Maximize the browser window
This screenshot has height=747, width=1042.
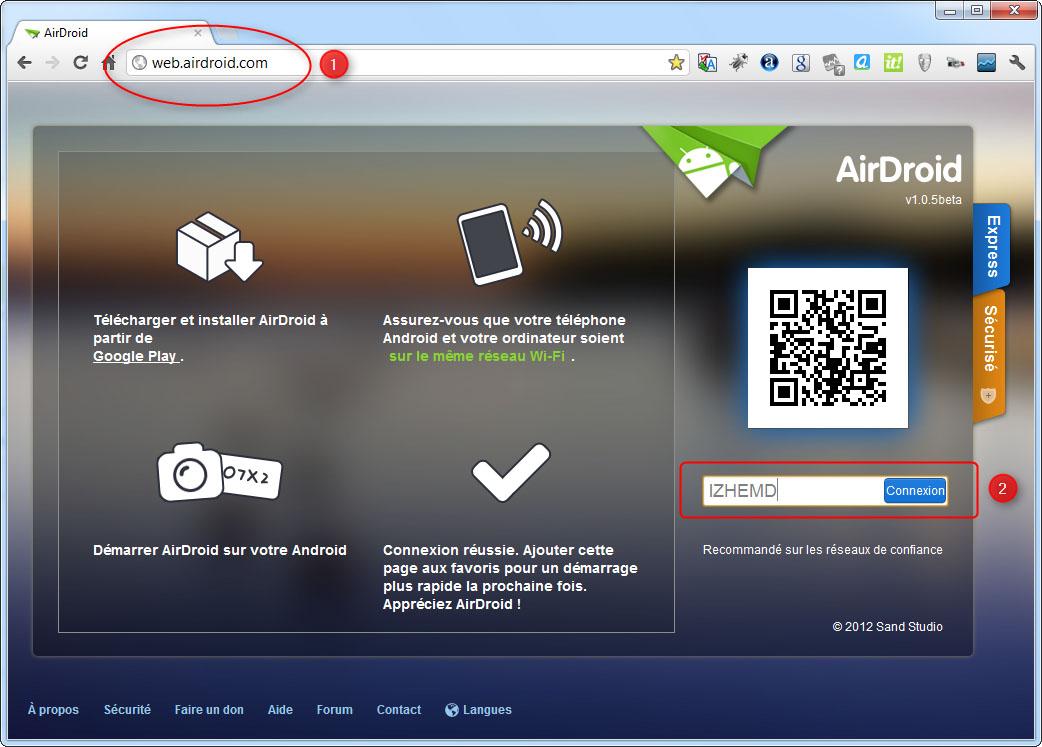pos(977,11)
